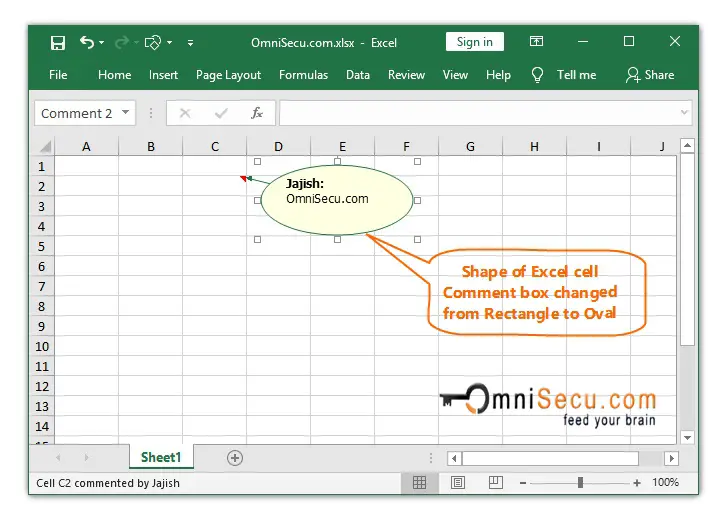Expand the Name Box dropdown arrow
This screenshot has height=525, width=722.
pos(125,112)
